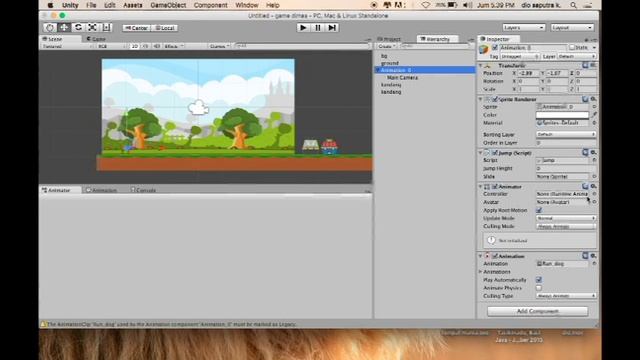The width and height of the screenshot is (640, 360).
Task: Collapse the Transform component
Action: (x=481, y=65)
